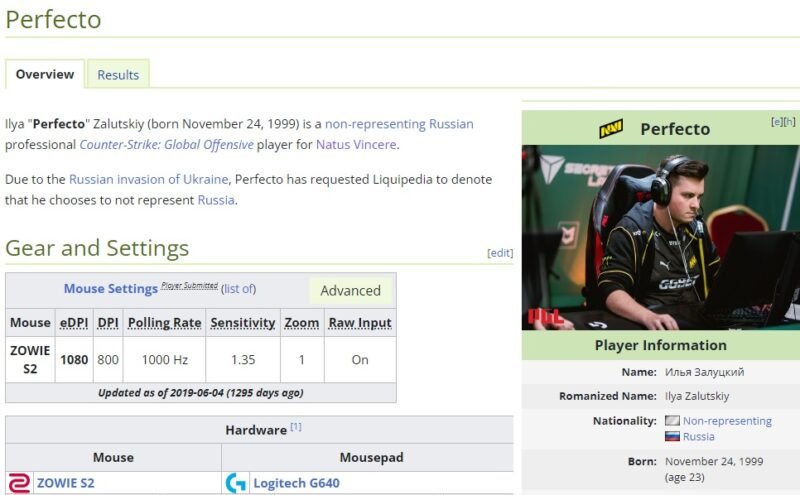Image resolution: width=800 pixels, height=495 pixels.
Task: Click the 'Updated as of 2019-06-04' note
Action: tap(201, 393)
